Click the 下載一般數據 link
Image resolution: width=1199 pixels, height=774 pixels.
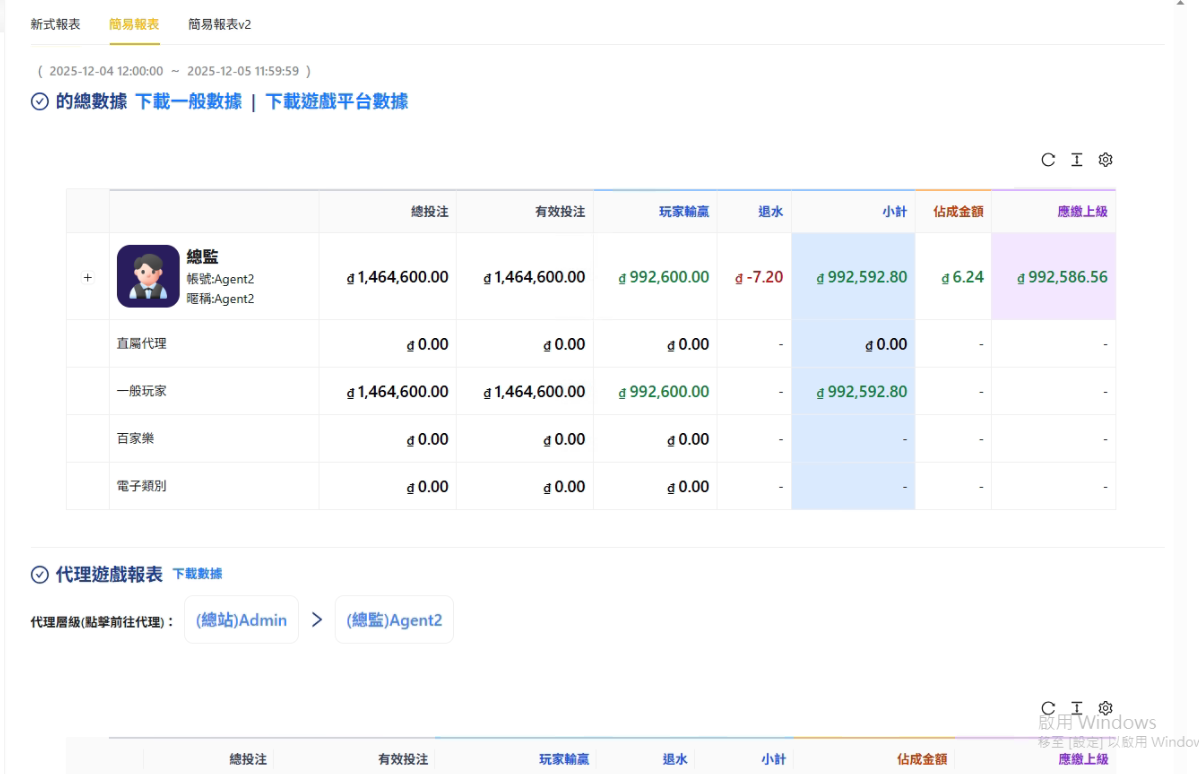pyautogui.click(x=189, y=102)
